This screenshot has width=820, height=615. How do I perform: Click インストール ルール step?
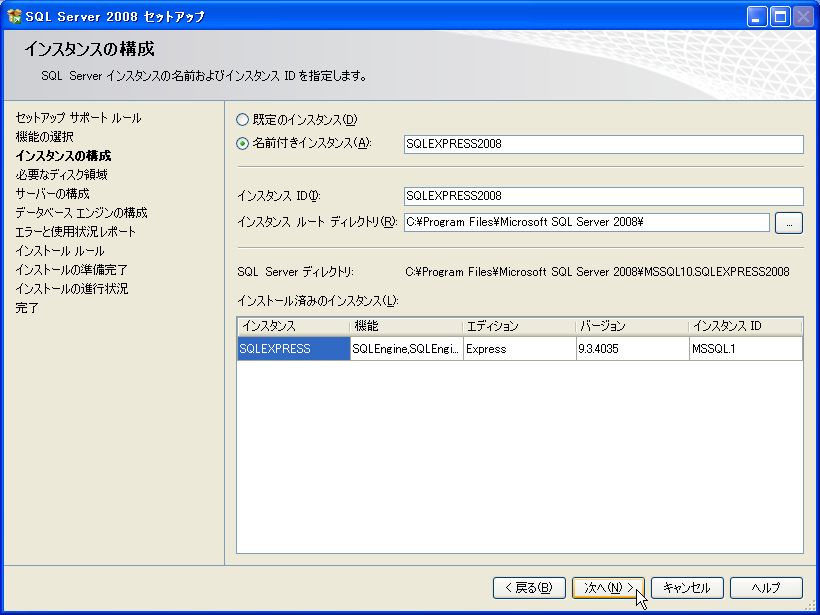pos(60,250)
